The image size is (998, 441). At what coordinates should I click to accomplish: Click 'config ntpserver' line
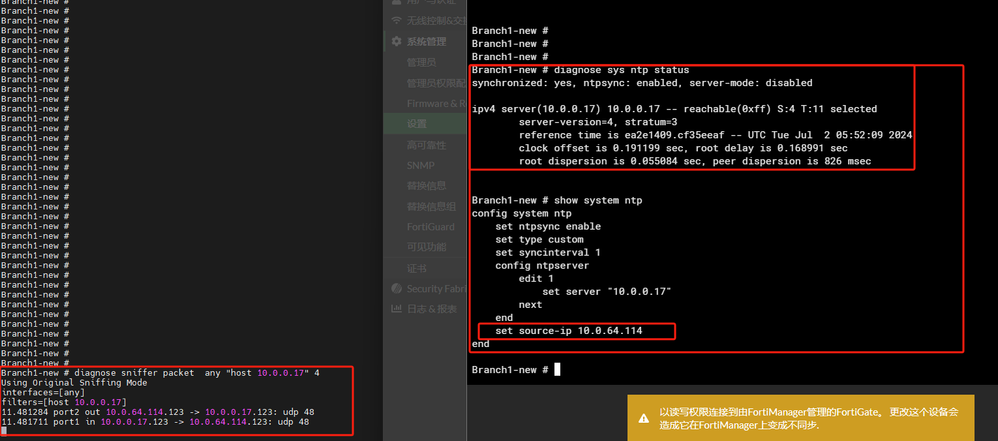click(542, 265)
